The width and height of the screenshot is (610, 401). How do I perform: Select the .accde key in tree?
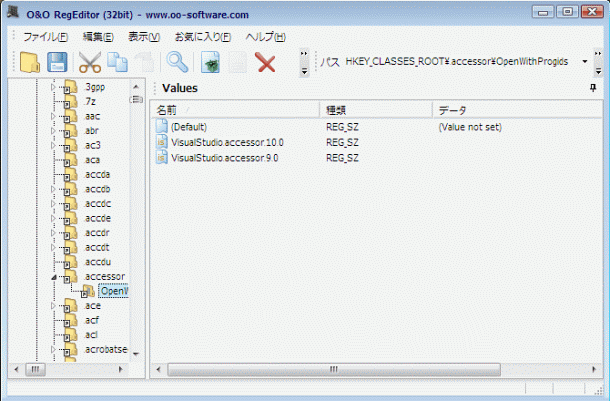tap(98, 218)
